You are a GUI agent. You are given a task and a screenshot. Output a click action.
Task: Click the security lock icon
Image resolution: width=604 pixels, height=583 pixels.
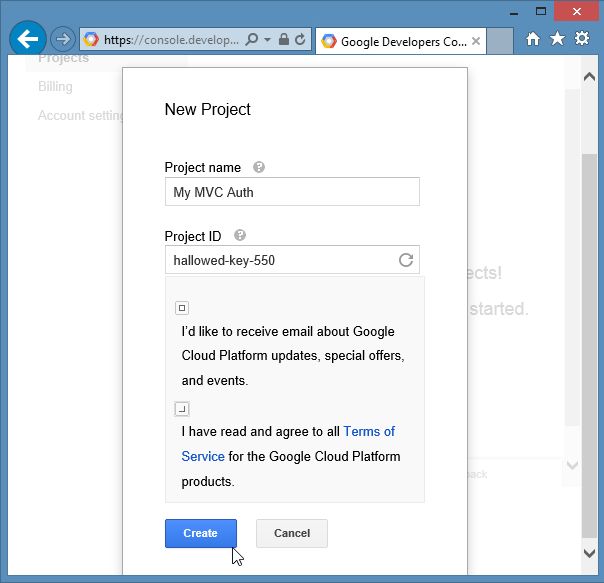click(x=284, y=39)
